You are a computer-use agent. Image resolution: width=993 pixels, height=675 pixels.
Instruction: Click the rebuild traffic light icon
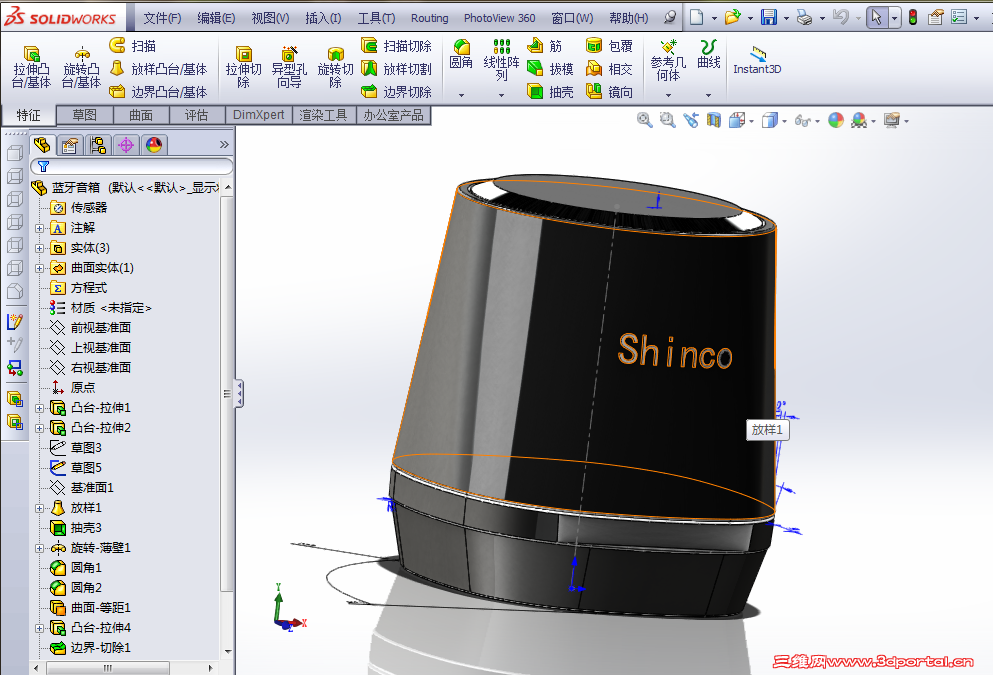[x=913, y=17]
